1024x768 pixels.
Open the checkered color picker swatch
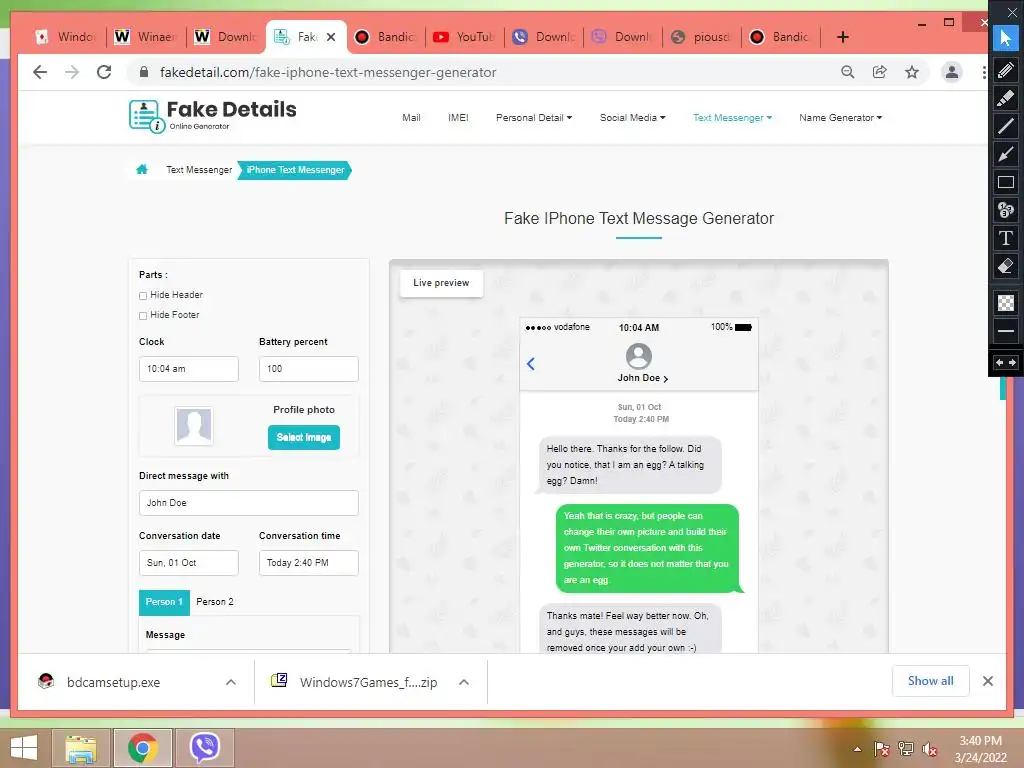(1006, 302)
